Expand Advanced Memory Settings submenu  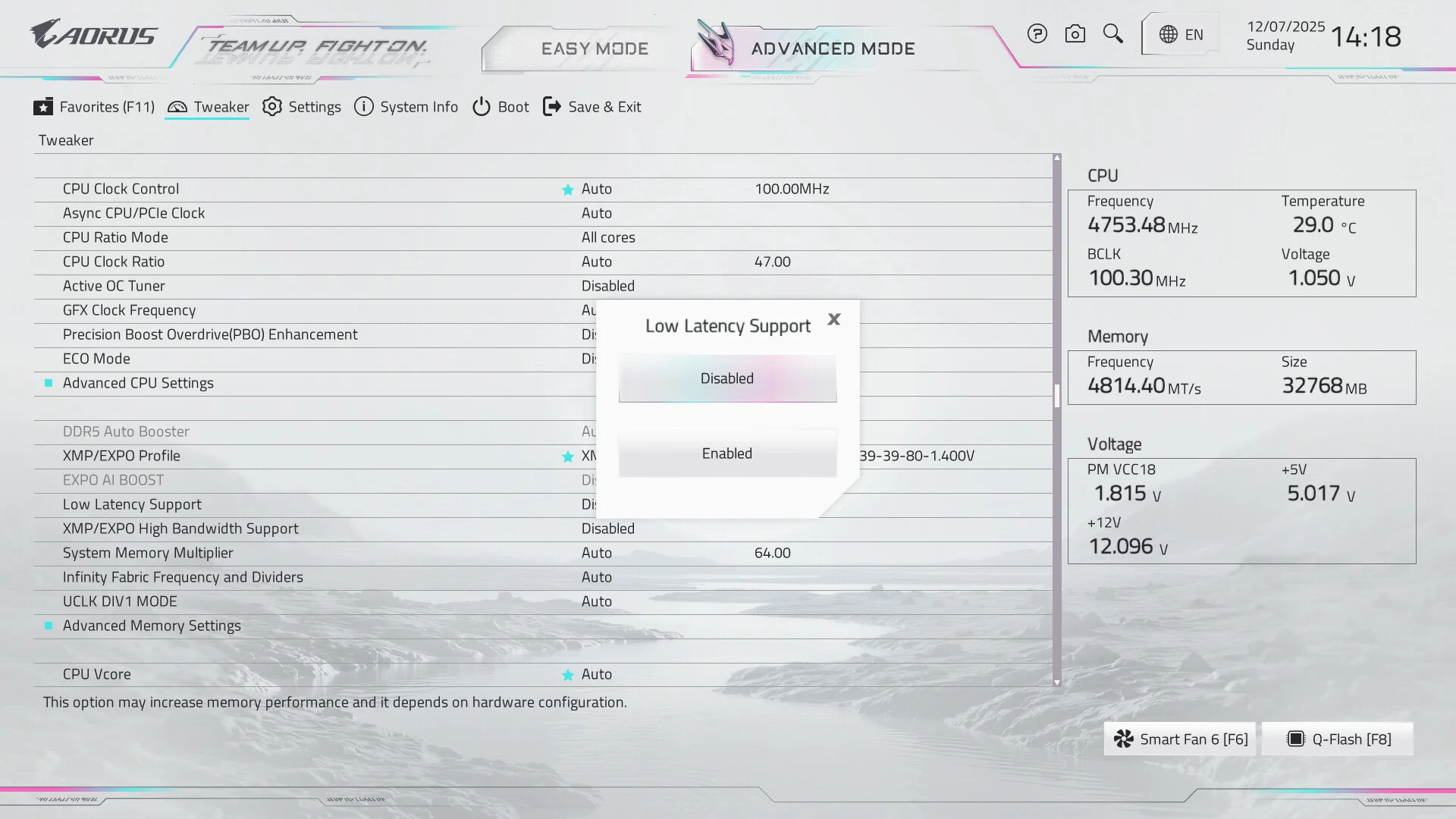[x=152, y=626]
